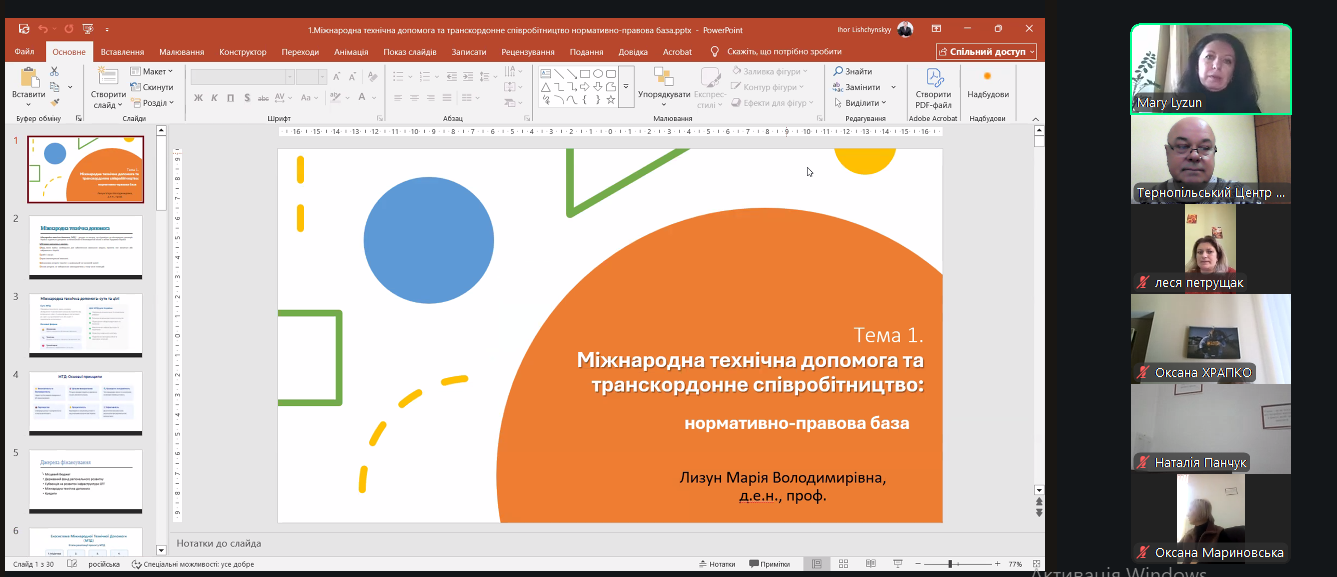Image resolution: width=1337 pixels, height=577 pixels.
Task: Click the Create PDF file icon
Action: (933, 79)
